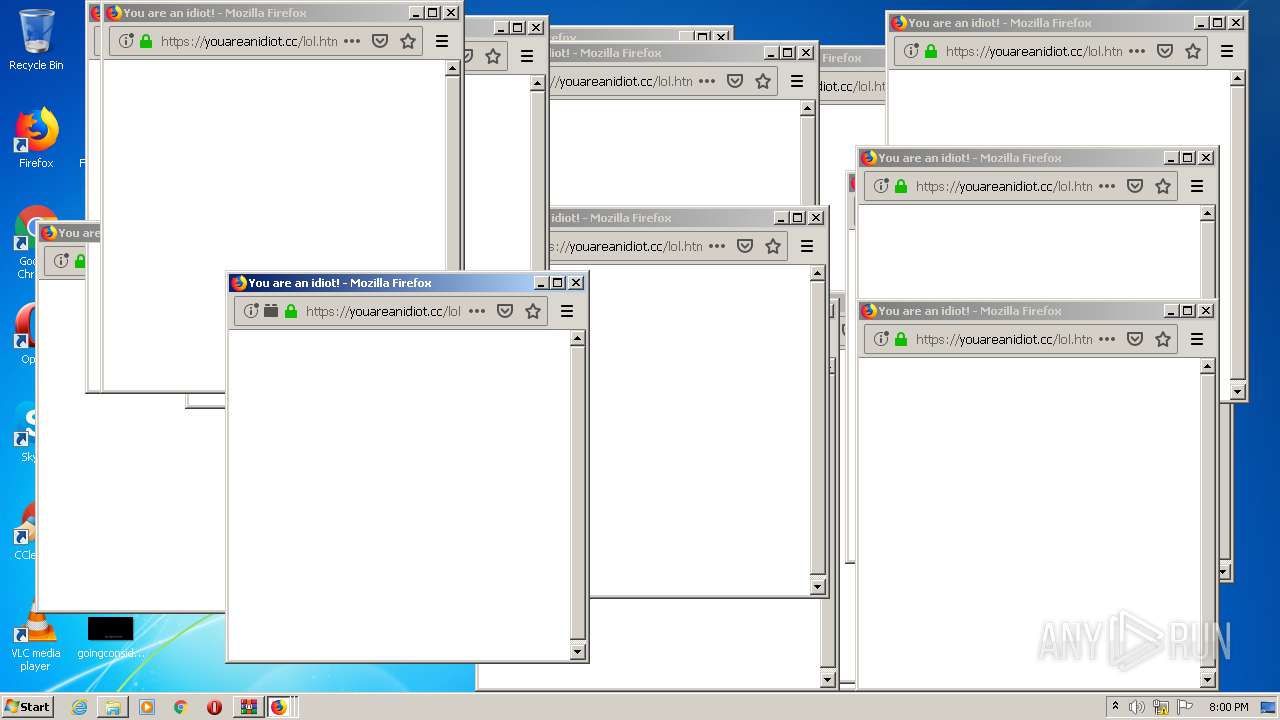Click the WinRAR taskbar button

pyautogui.click(x=248, y=707)
